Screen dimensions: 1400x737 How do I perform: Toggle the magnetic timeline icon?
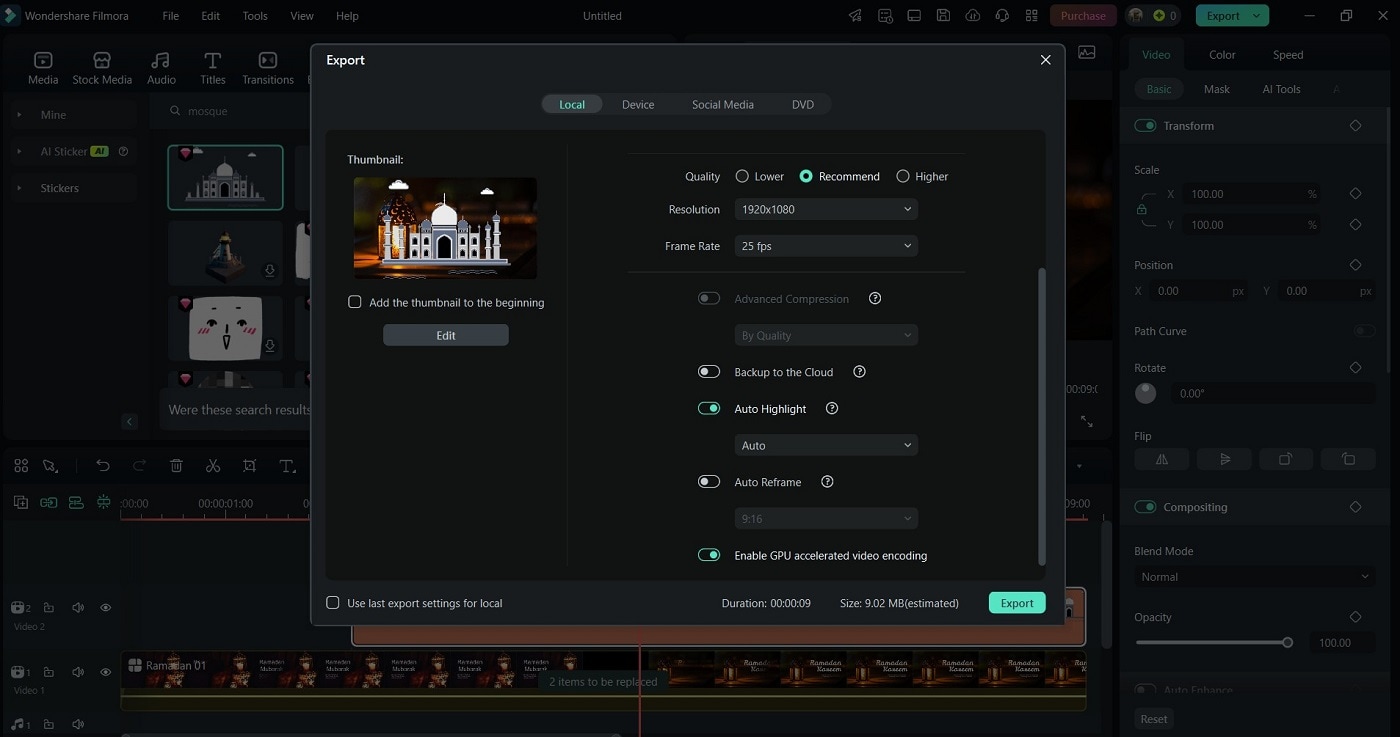[76, 503]
